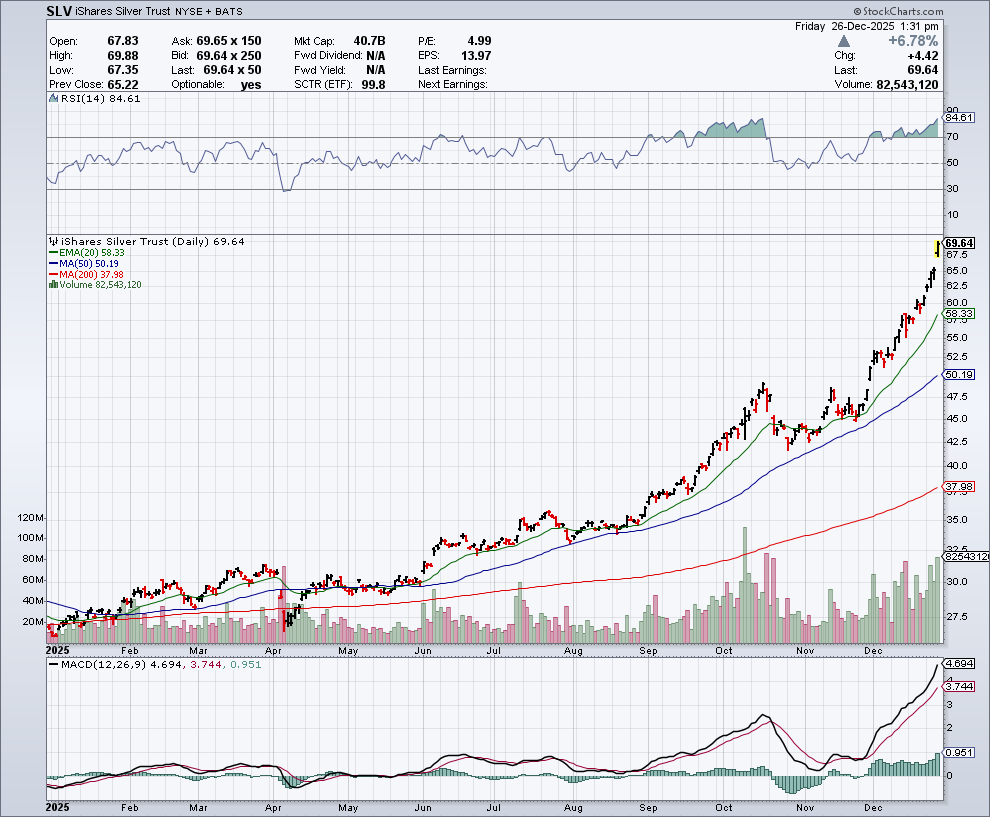Click the histogram 0.951 value tag on the right axis

coord(959,753)
